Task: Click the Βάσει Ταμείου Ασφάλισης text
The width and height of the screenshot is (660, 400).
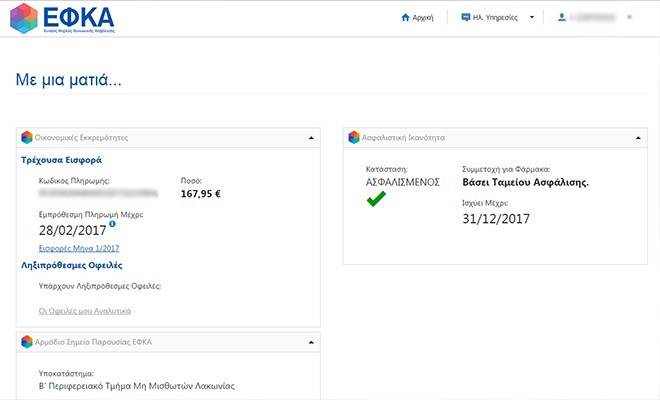Action: [525, 182]
